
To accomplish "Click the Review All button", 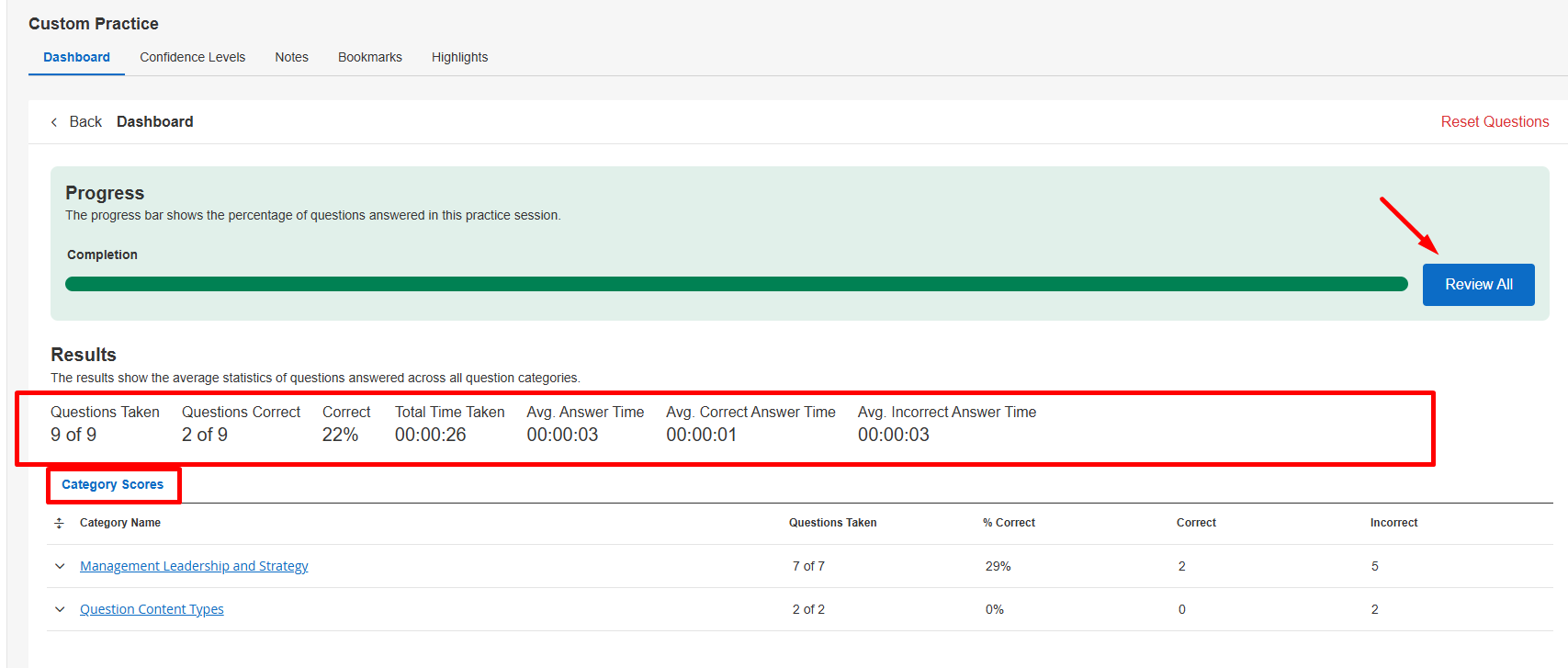I will 1479,285.
